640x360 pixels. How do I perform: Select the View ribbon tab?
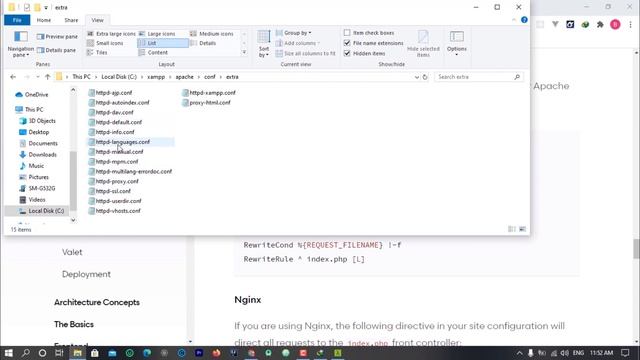click(x=98, y=20)
